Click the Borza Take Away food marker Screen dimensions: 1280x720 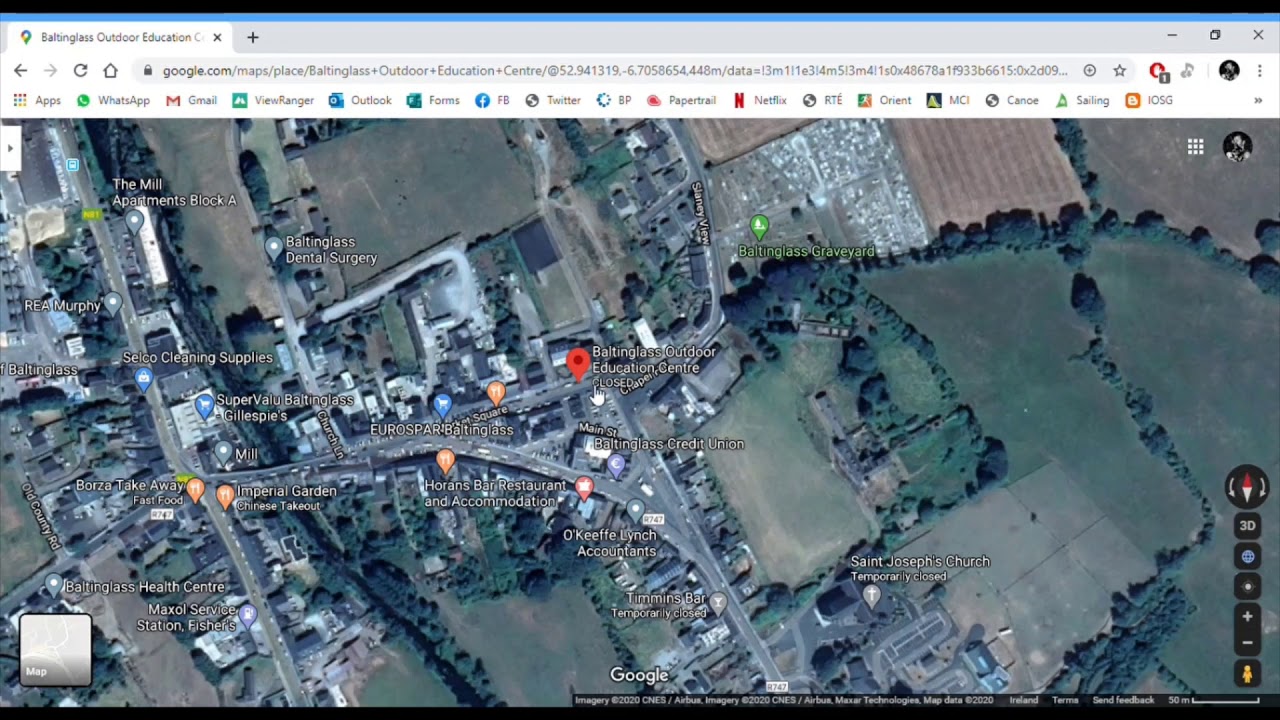(x=195, y=490)
